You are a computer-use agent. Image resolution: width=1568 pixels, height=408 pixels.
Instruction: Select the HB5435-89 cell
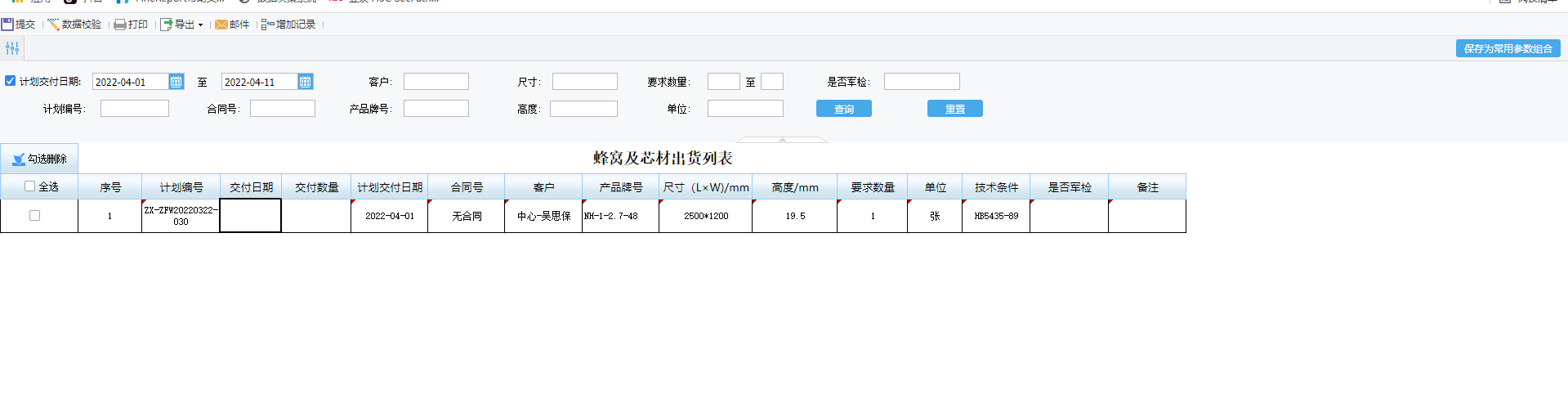996,216
